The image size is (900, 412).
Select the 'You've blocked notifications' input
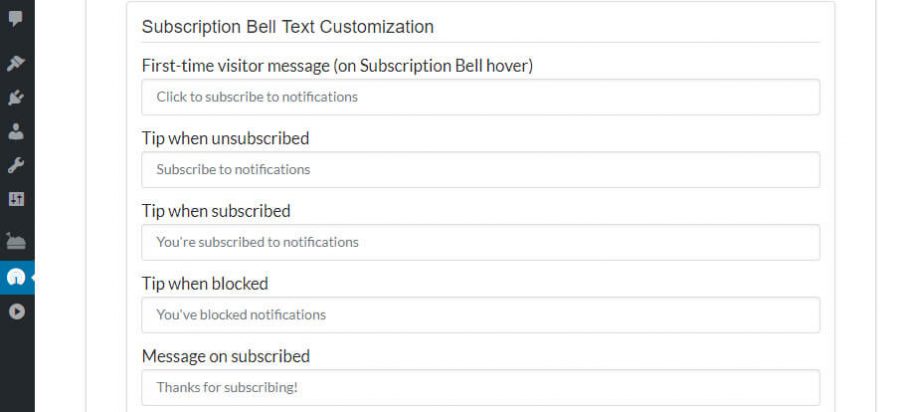(480, 315)
